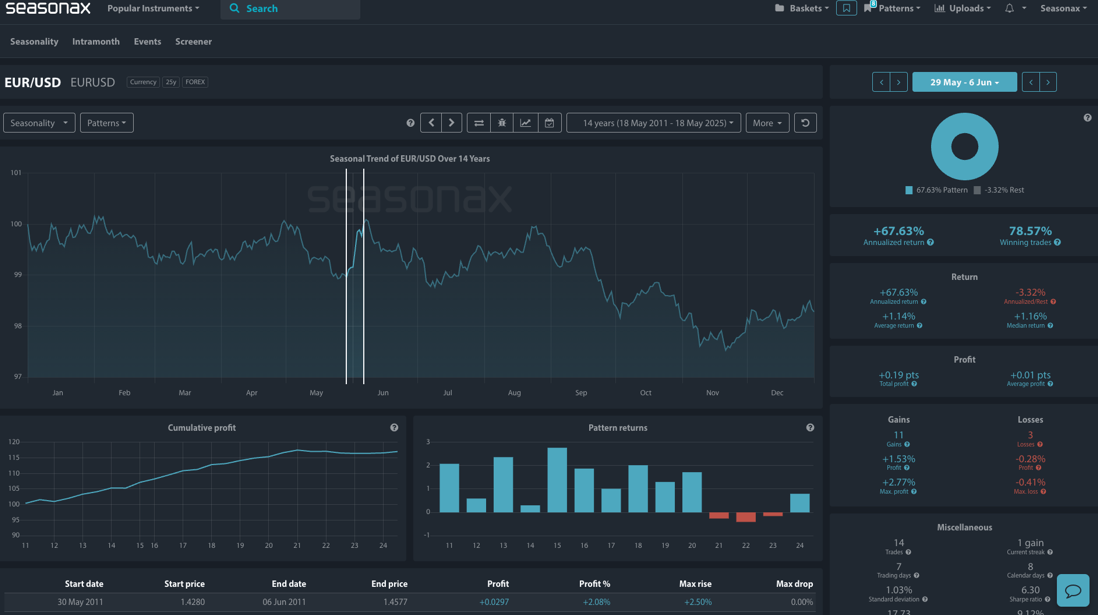Open the Patterns dropdown under EUR/USD title
The image size is (1098, 615).
pyautogui.click(x=106, y=123)
